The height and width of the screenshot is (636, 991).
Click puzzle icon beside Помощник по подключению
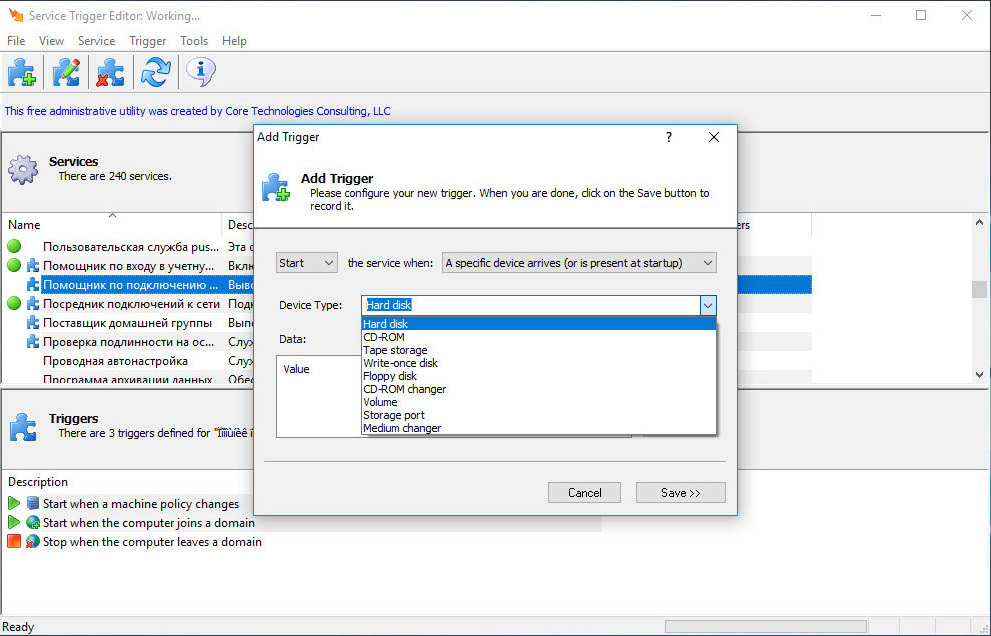pos(33,284)
